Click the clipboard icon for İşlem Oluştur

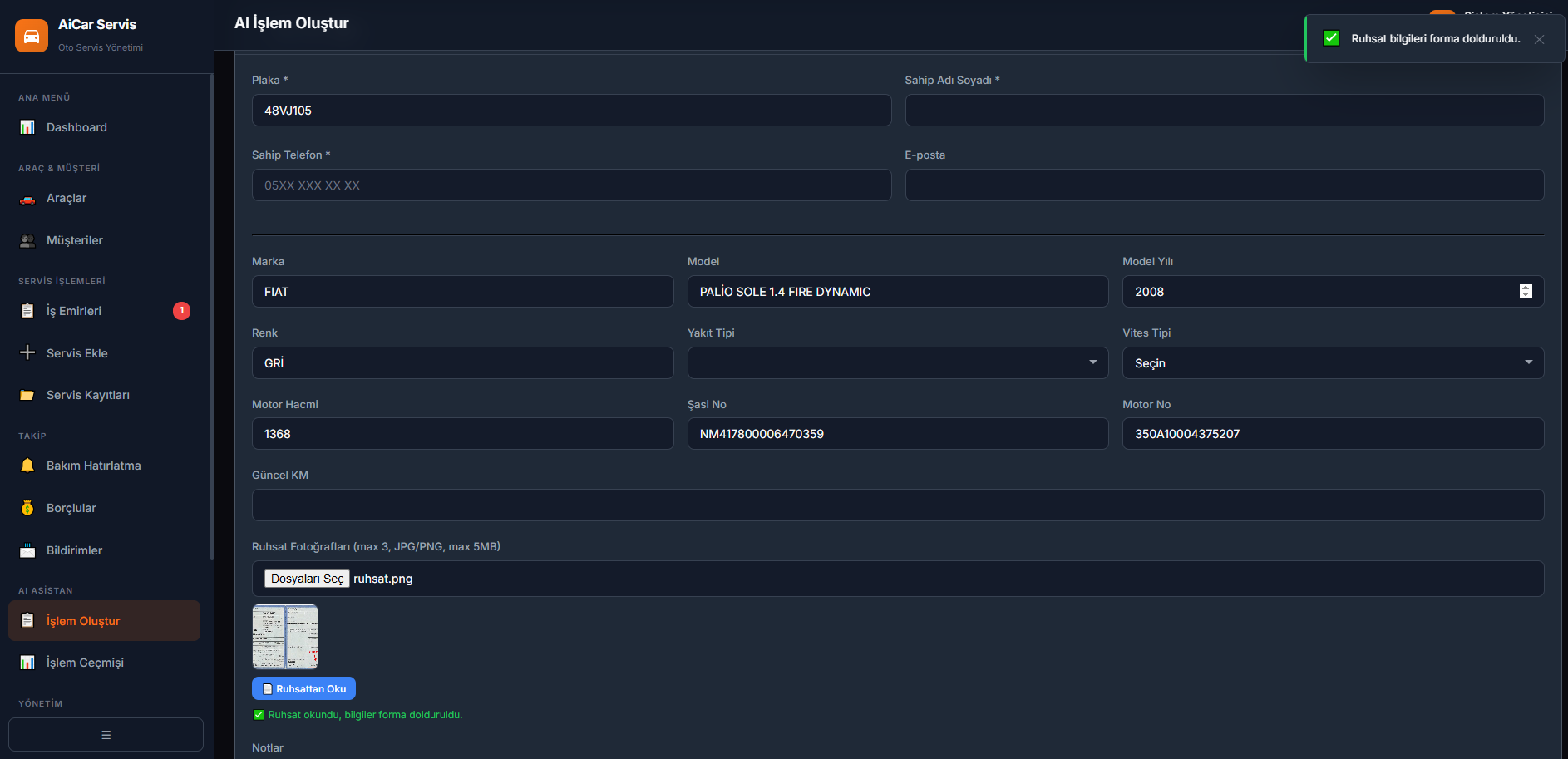pyautogui.click(x=27, y=620)
